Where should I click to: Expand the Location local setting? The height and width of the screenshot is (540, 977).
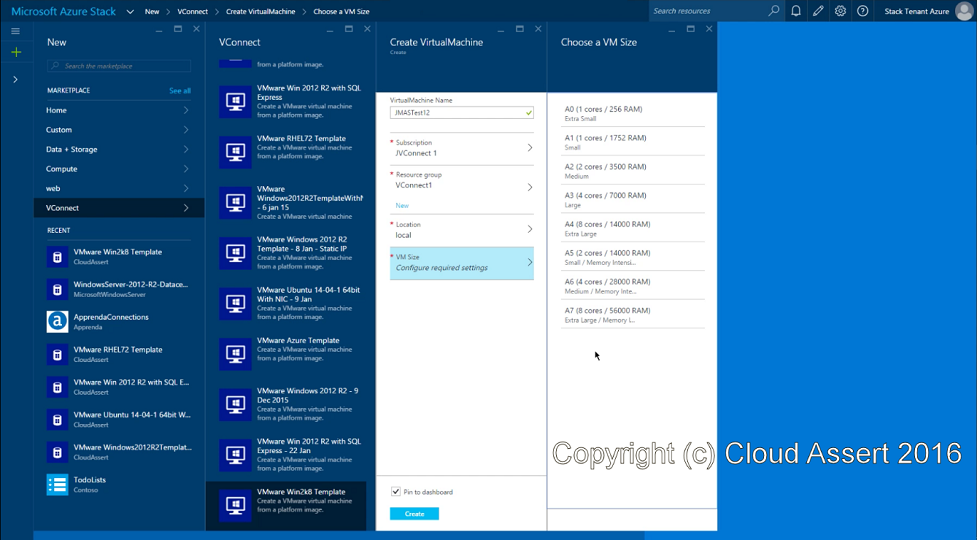pos(462,230)
